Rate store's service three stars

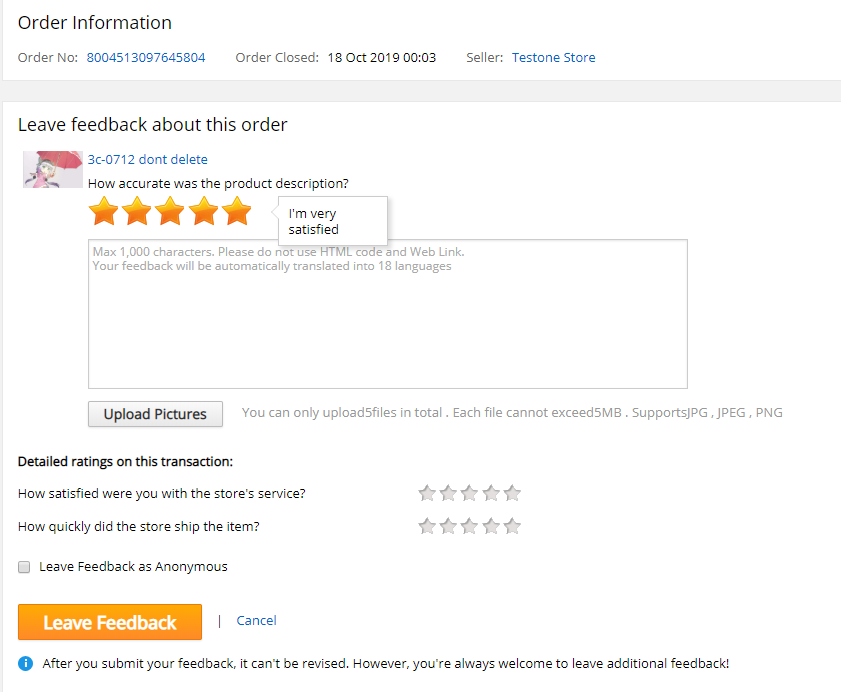click(470, 493)
